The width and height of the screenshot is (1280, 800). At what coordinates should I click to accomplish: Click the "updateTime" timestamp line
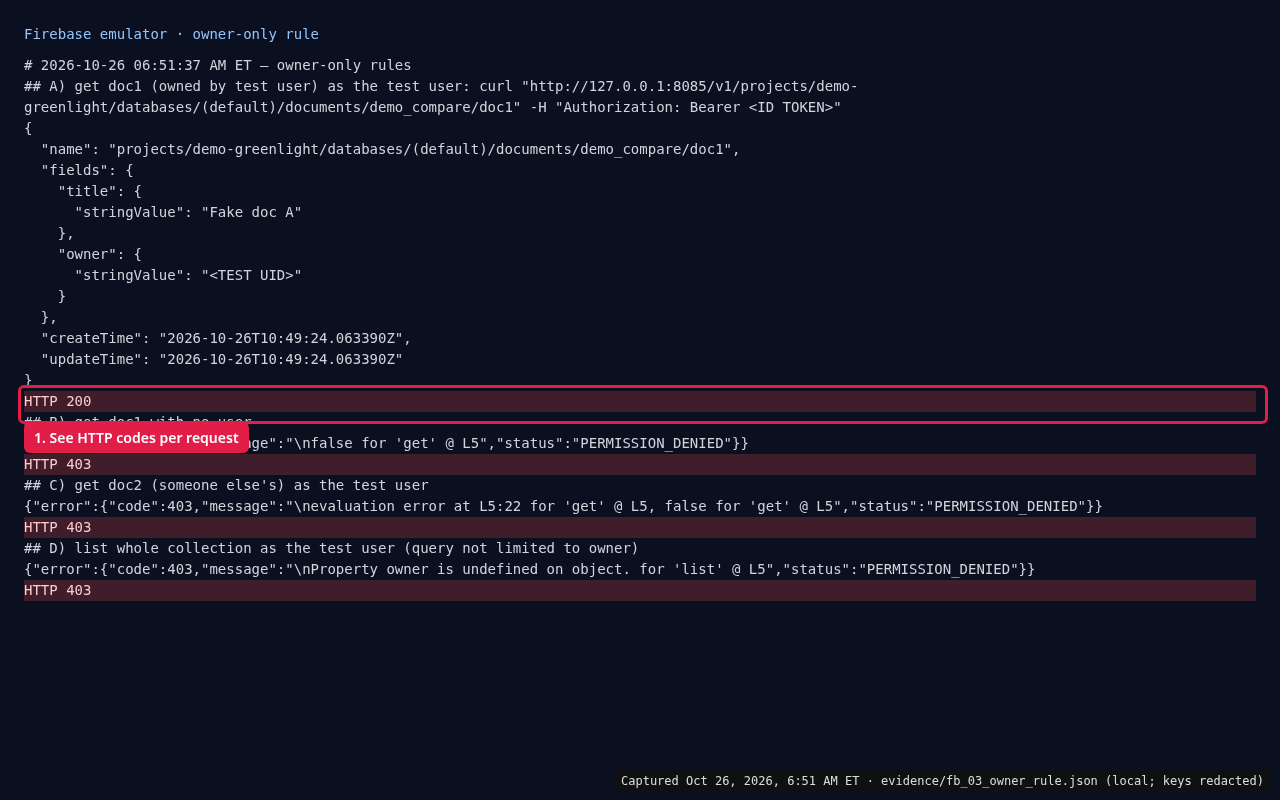(222, 359)
